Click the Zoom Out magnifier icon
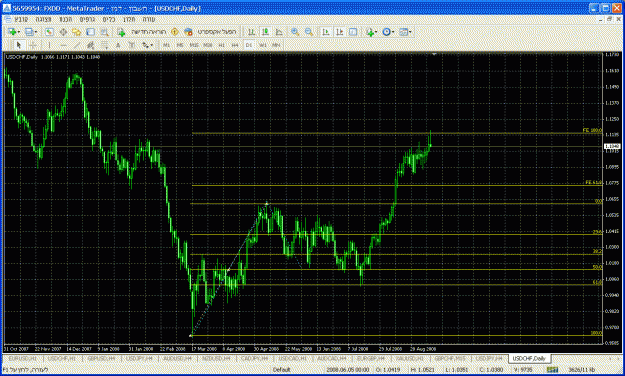This screenshot has height=376, width=625. coord(309,32)
